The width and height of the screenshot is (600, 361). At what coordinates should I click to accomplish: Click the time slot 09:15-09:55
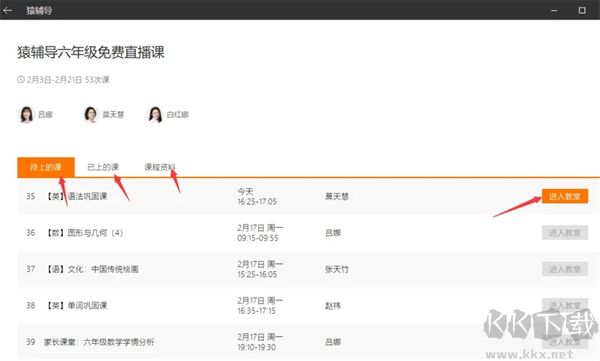coord(258,238)
